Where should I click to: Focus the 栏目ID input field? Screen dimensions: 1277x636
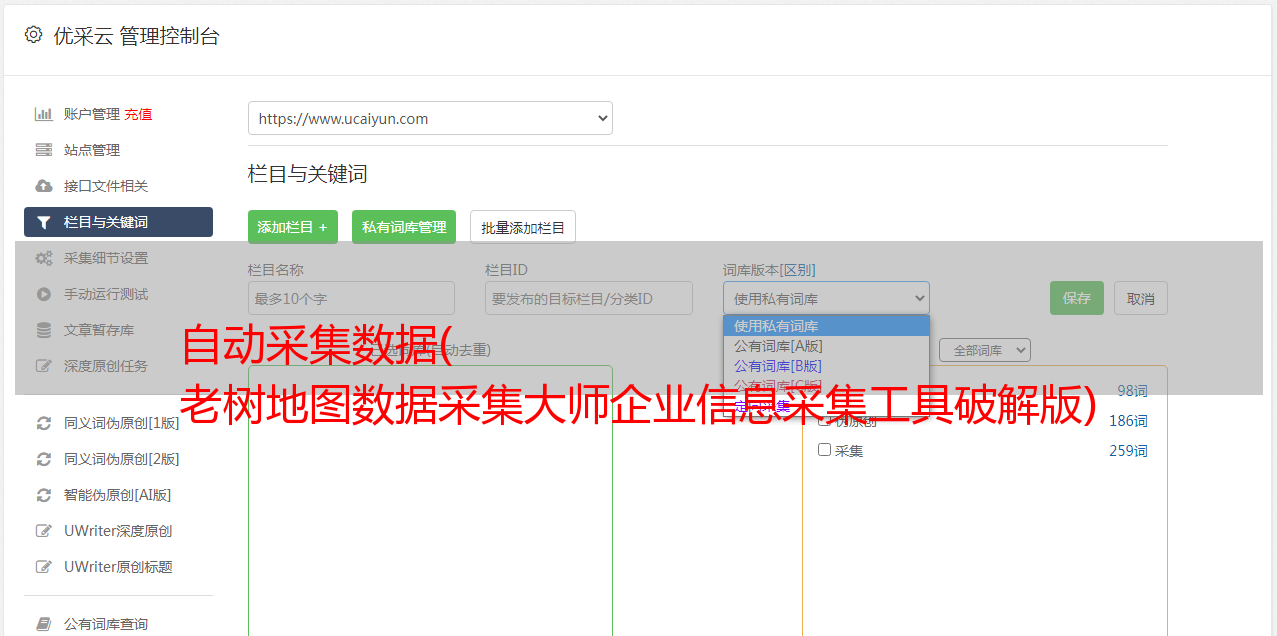coord(589,298)
